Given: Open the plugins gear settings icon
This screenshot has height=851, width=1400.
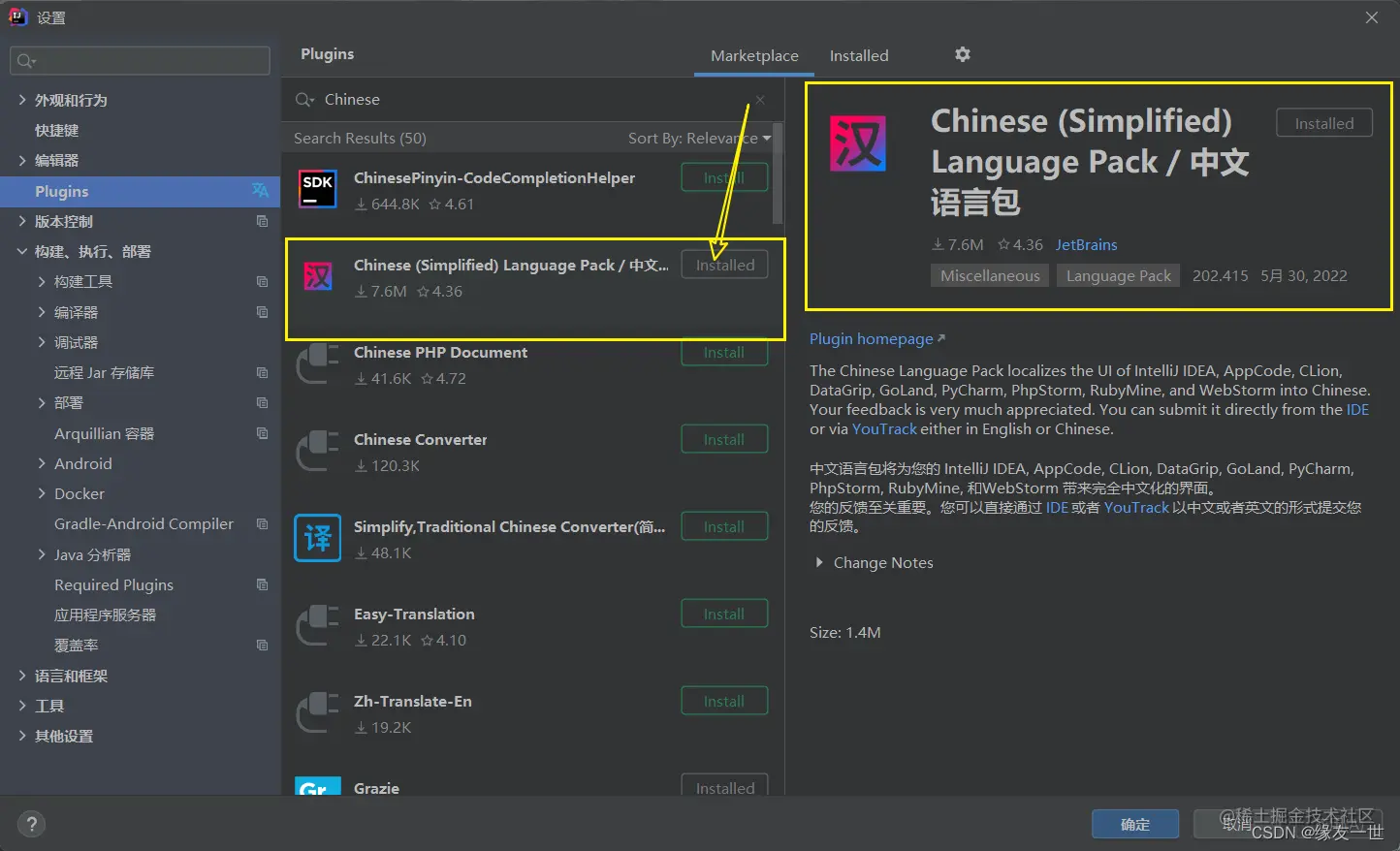Looking at the screenshot, I should pos(962,54).
